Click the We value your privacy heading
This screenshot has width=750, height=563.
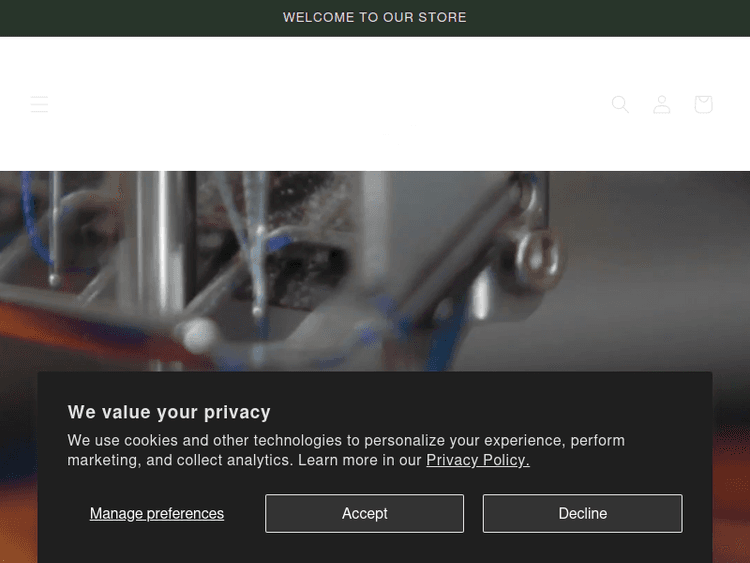click(x=169, y=412)
